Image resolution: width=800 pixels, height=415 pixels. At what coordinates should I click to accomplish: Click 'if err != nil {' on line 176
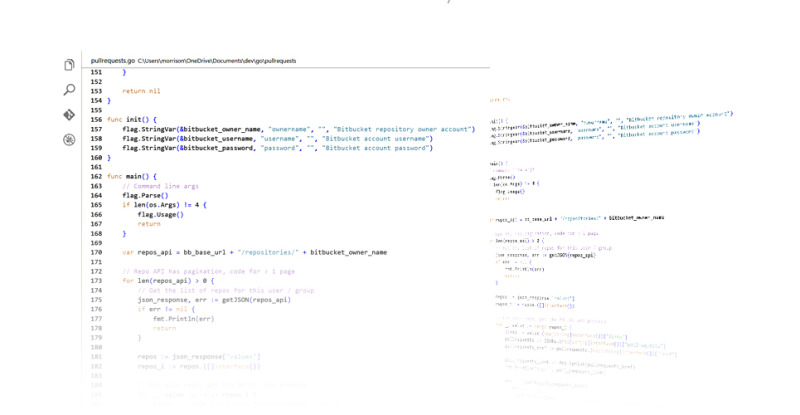166,309
